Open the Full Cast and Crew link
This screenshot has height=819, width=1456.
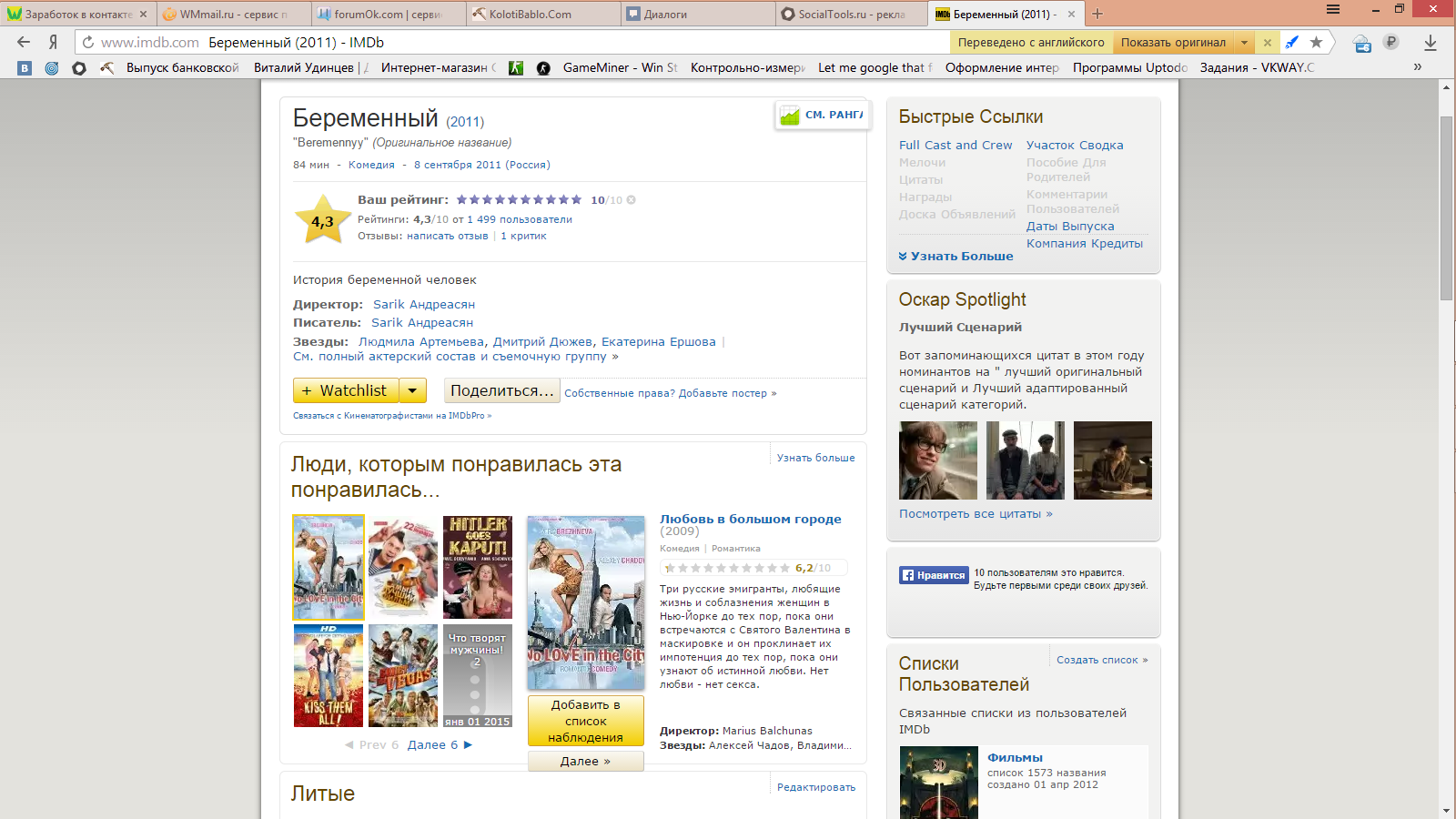955,145
